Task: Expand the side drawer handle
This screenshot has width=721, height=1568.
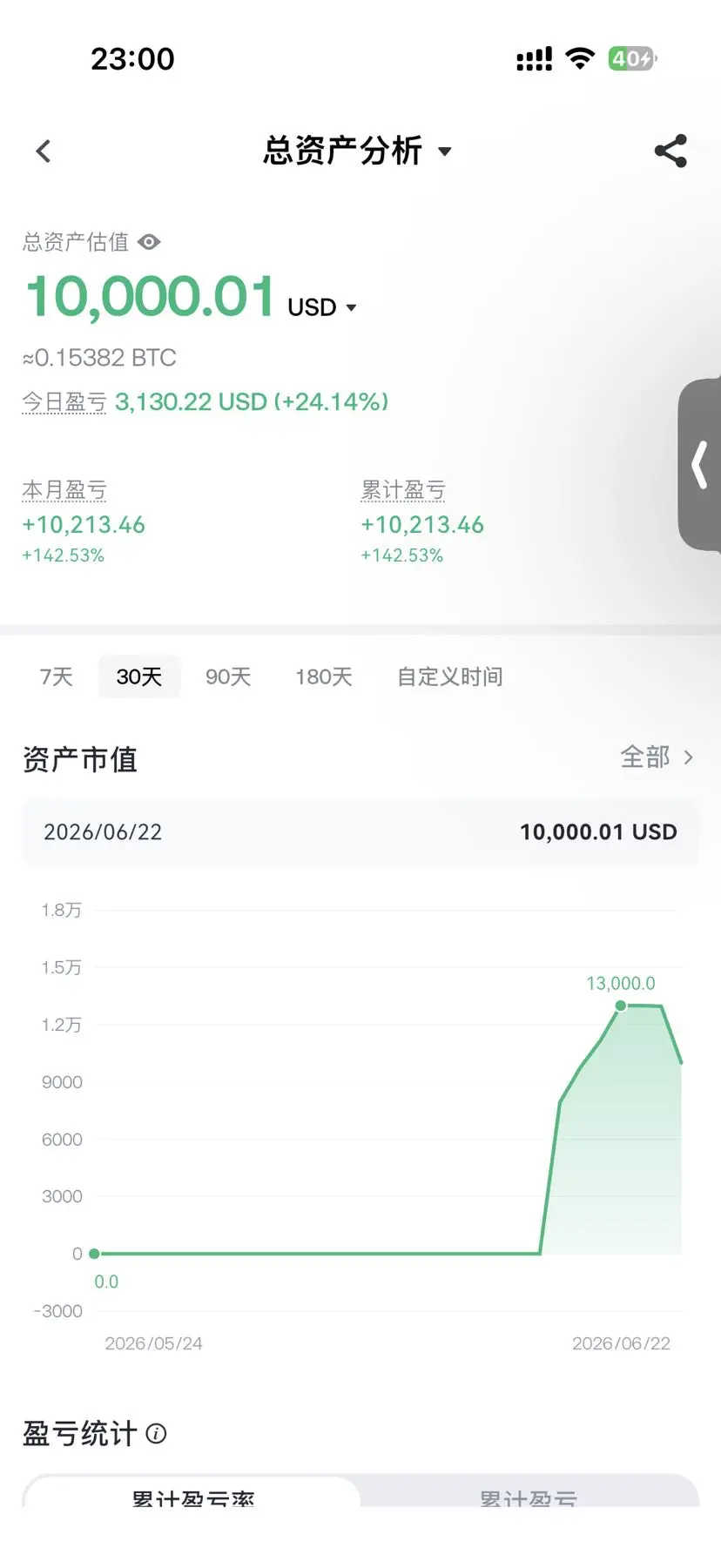Action: (x=699, y=464)
